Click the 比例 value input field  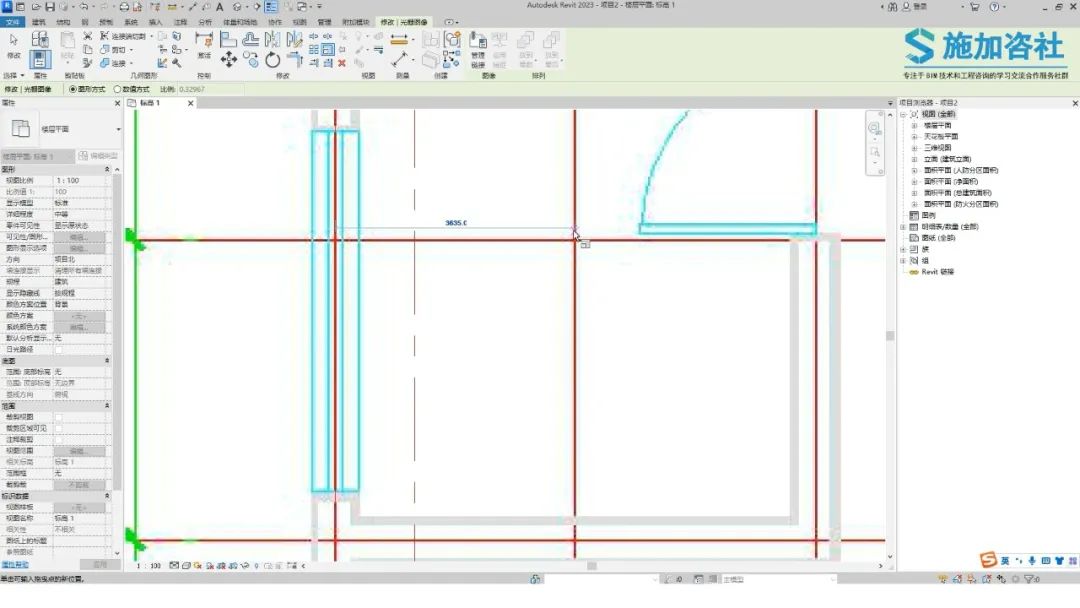tap(210, 90)
